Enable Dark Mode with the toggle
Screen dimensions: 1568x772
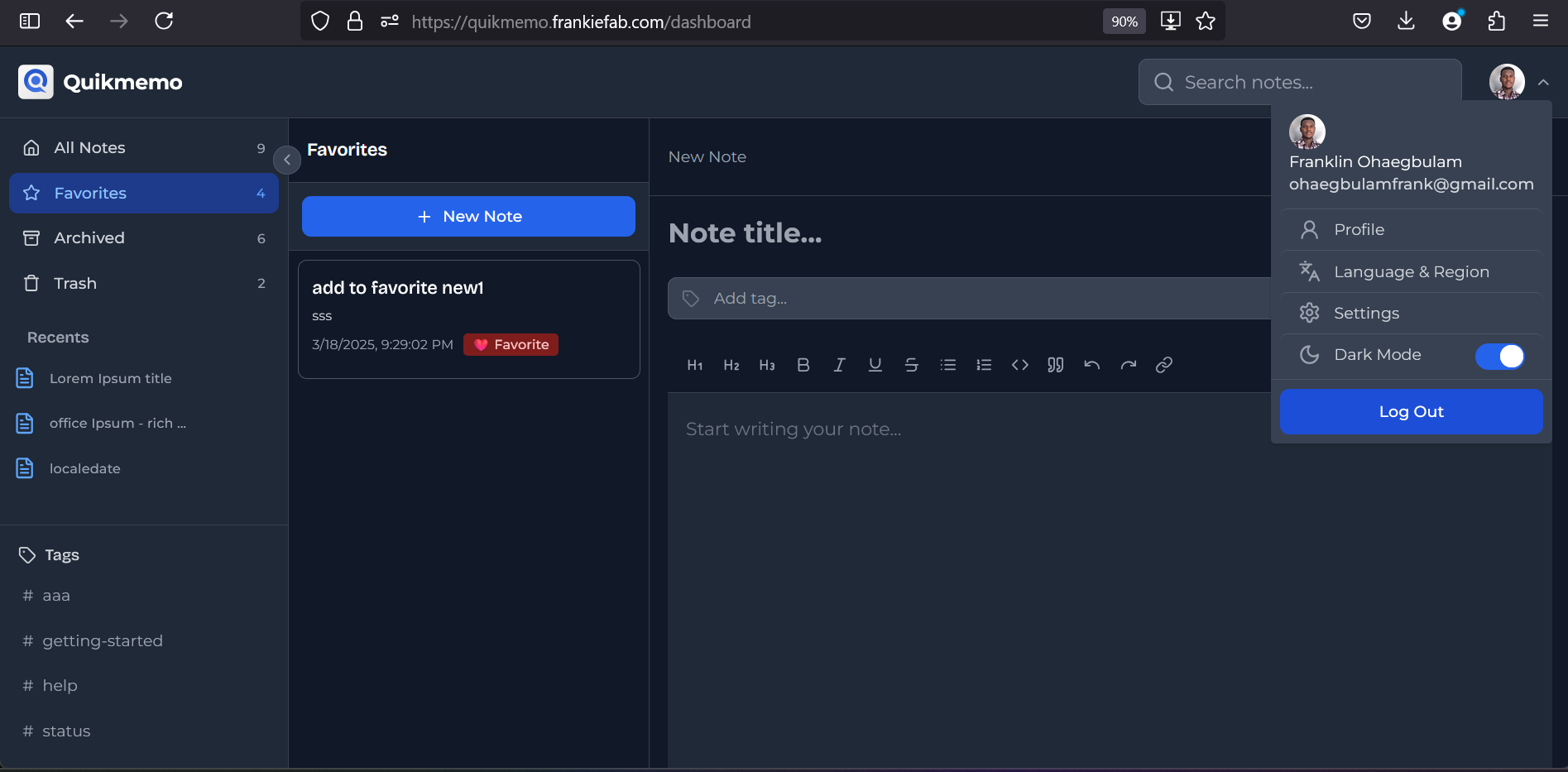pyautogui.click(x=1500, y=356)
